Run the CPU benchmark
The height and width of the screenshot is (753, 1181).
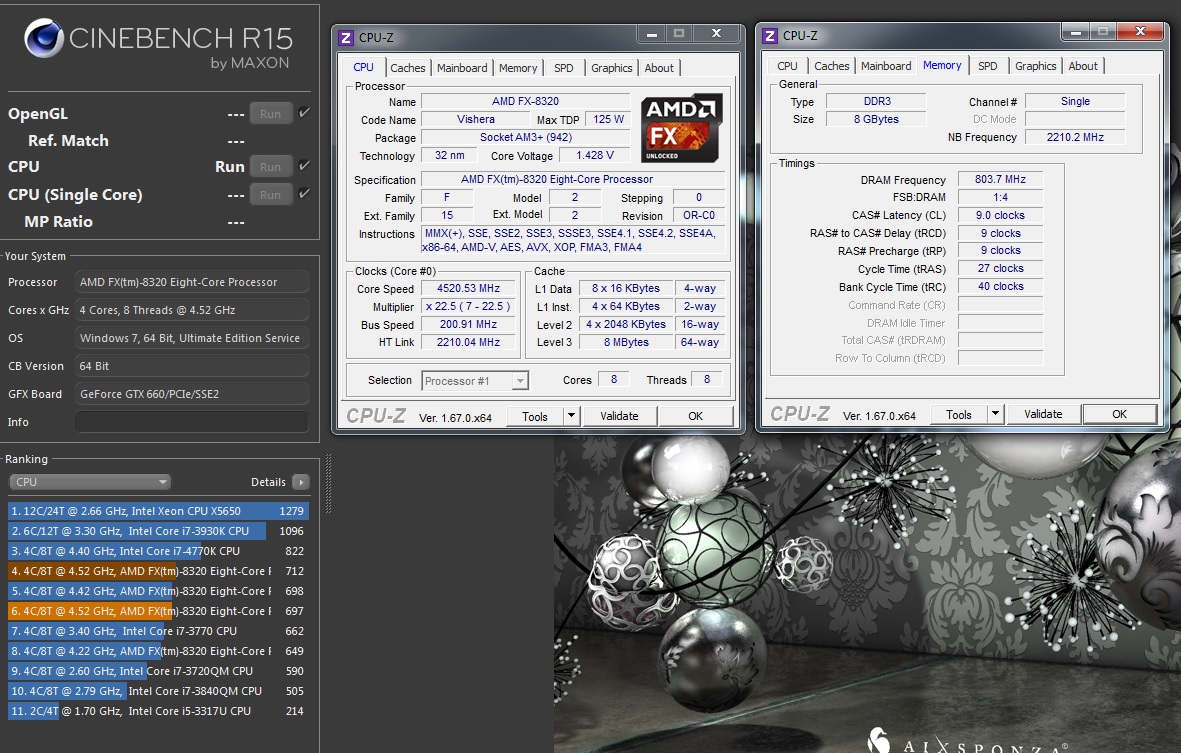270,167
